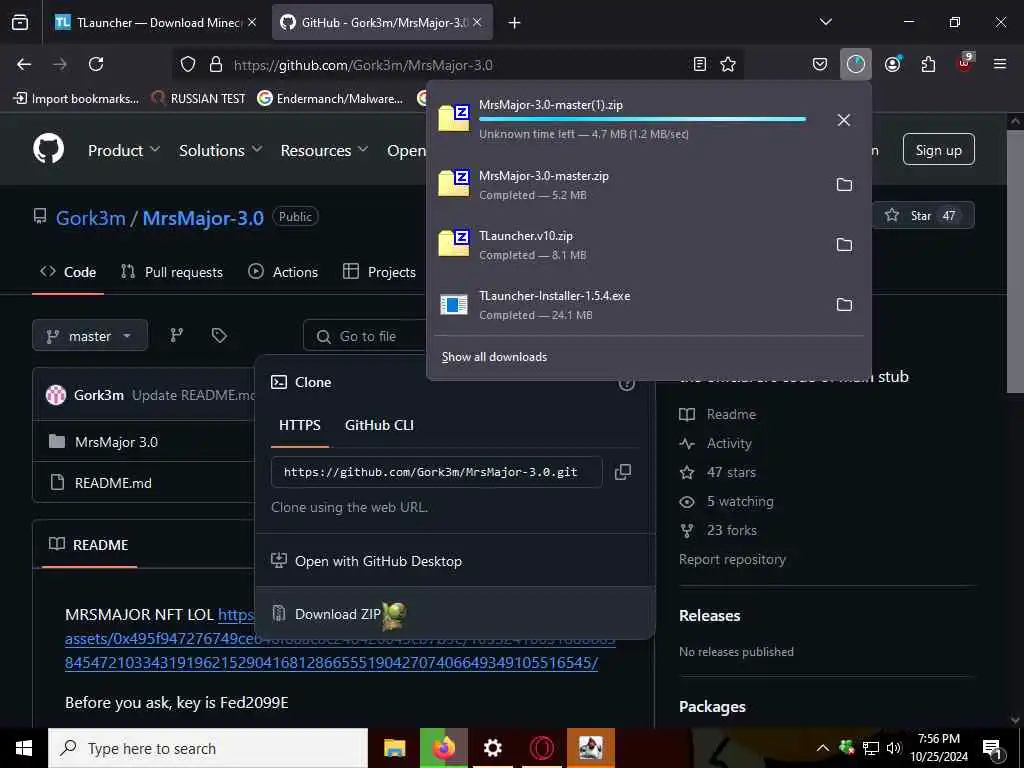Open Endermanch/Malware bookmark
1024x768 pixels.
(330, 99)
